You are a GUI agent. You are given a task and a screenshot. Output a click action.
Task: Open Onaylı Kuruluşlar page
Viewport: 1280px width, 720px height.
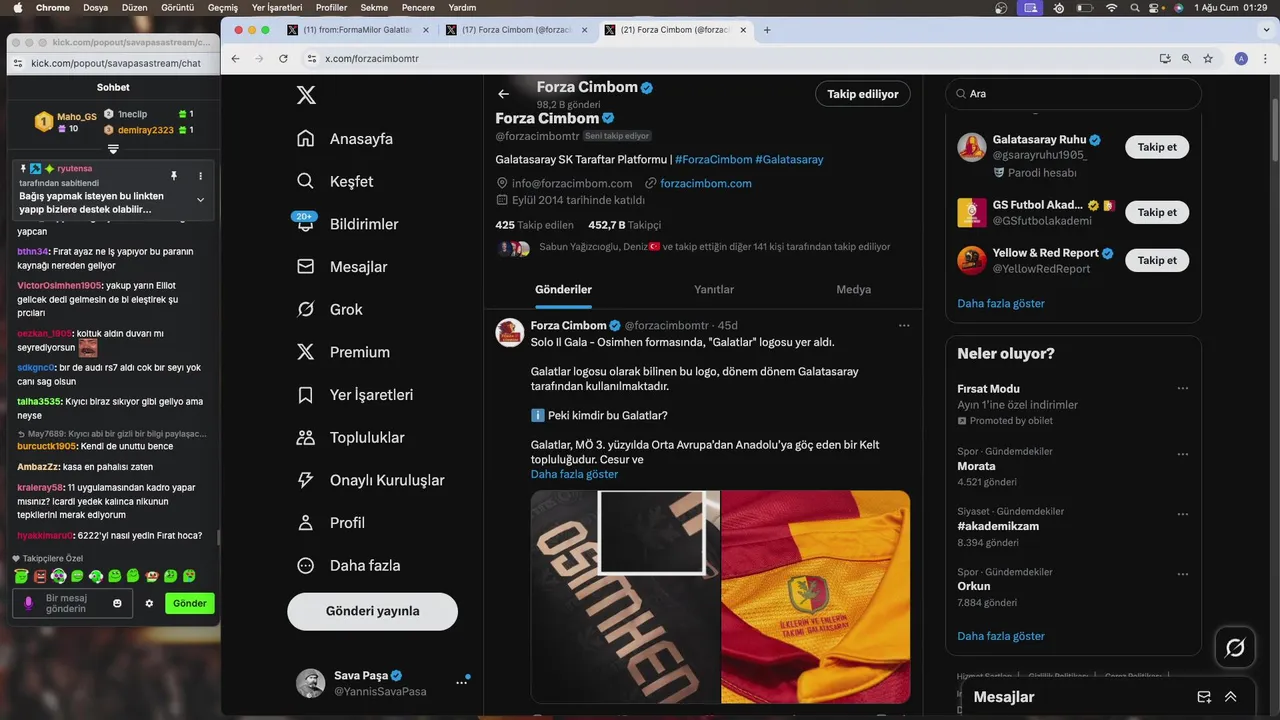pyautogui.click(x=370, y=480)
